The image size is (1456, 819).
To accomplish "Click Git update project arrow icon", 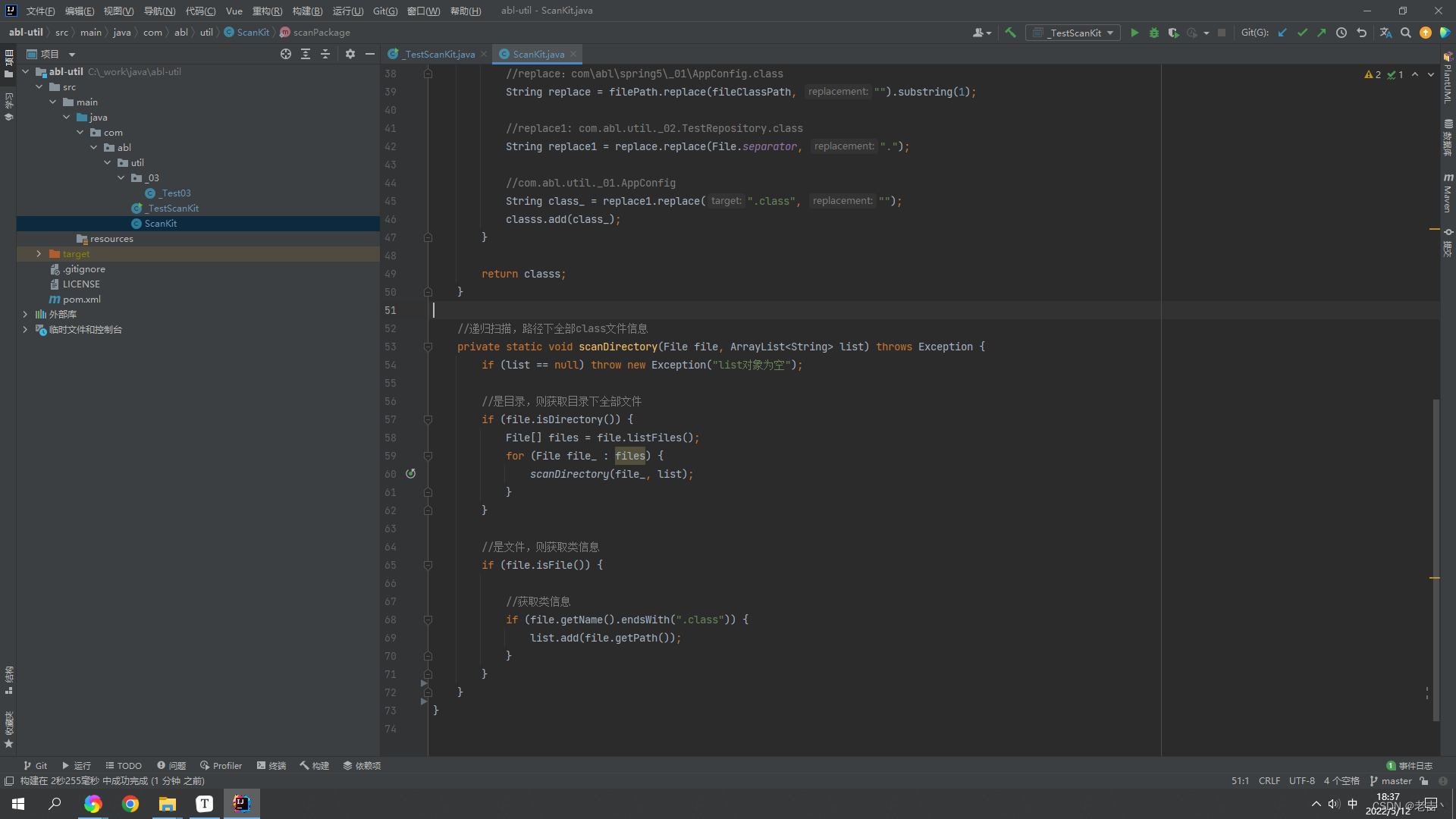I will pyautogui.click(x=1282, y=33).
